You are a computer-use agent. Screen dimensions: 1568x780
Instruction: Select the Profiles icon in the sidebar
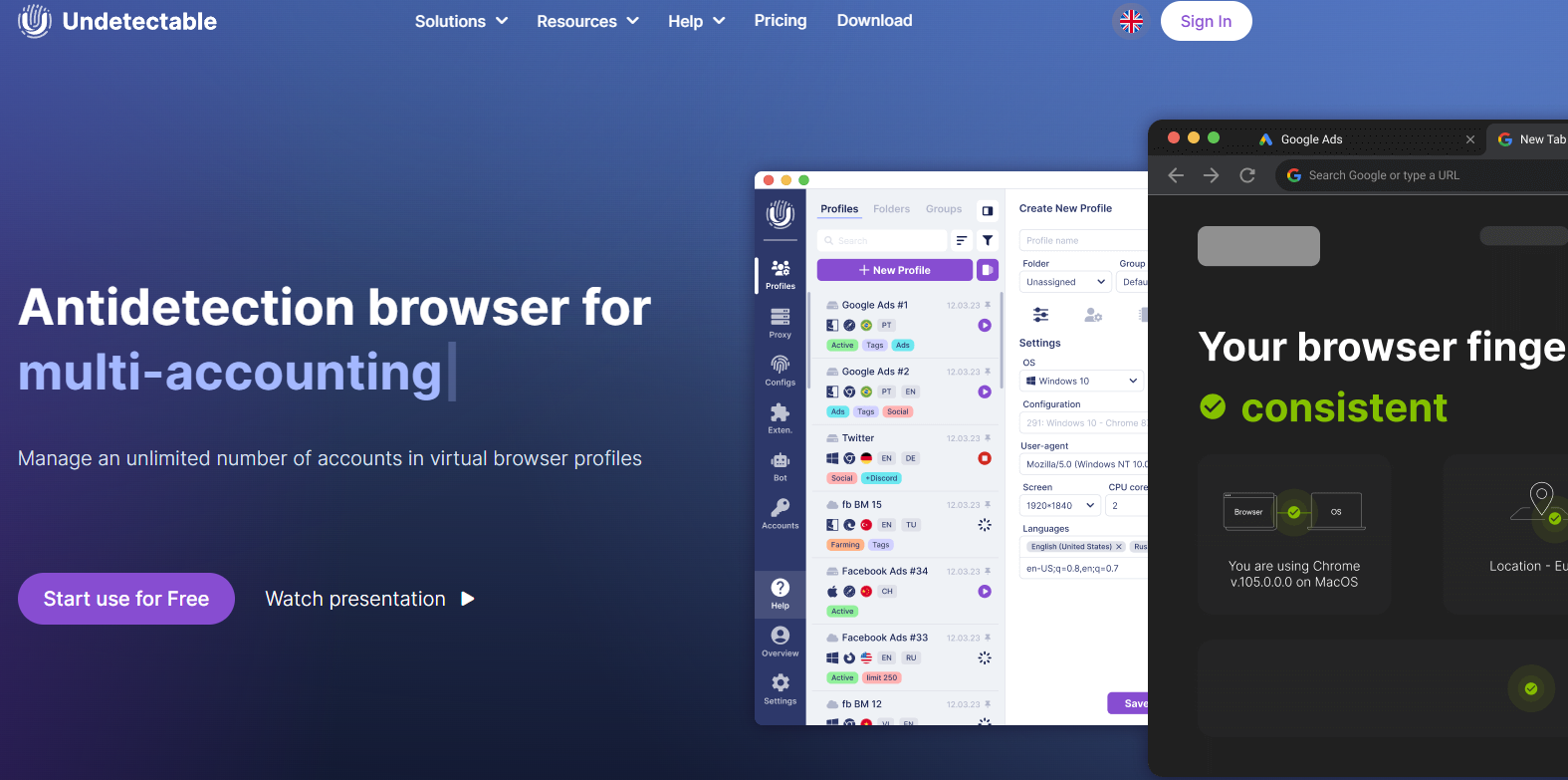781,275
